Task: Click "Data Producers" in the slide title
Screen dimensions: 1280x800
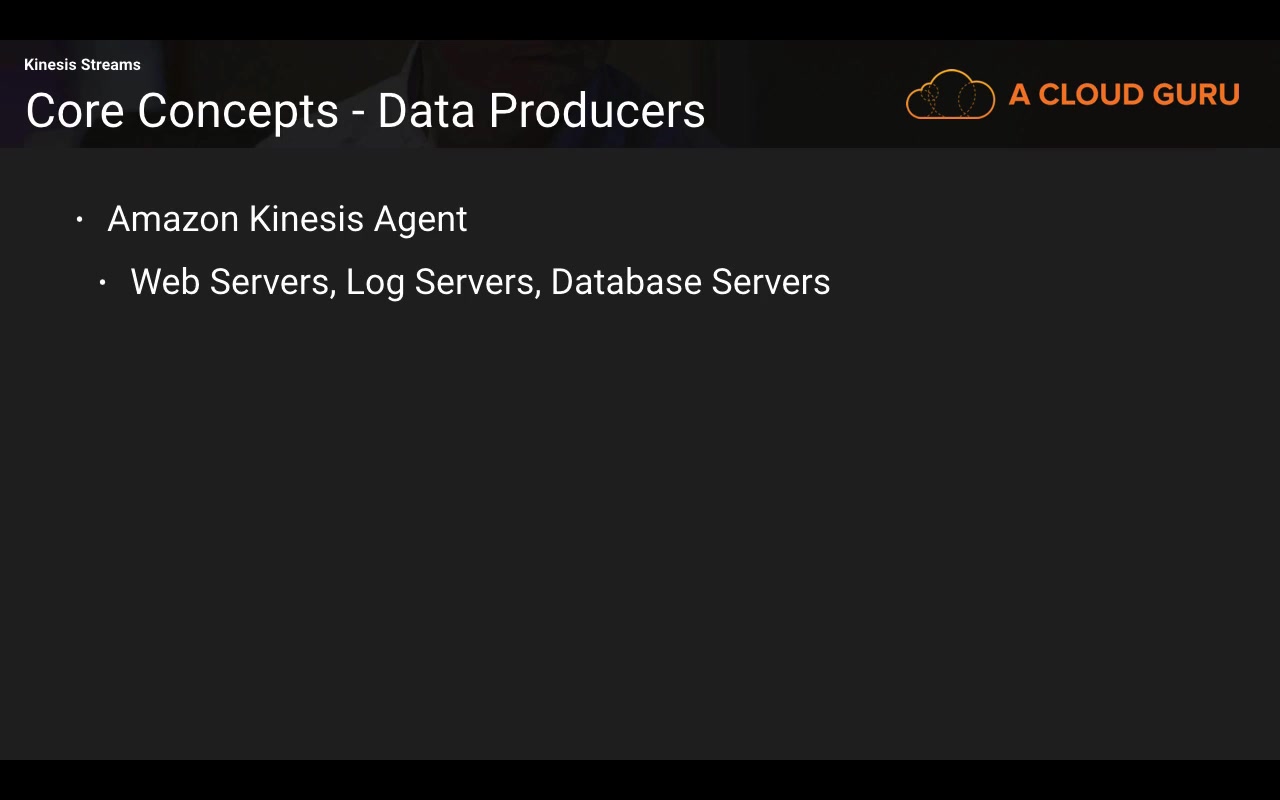Action: (541, 111)
